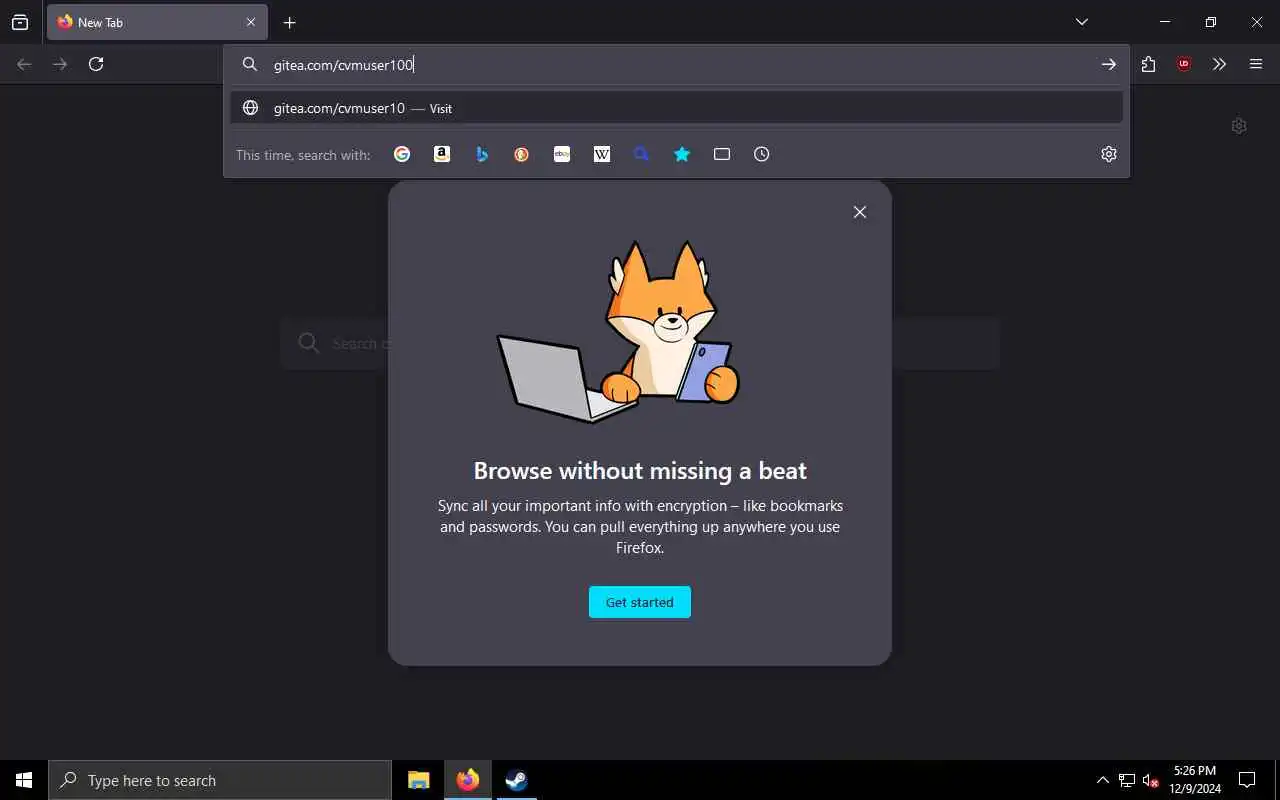Search in Bookmarks using star icon
This screenshot has width=1280, height=800.
682,154
